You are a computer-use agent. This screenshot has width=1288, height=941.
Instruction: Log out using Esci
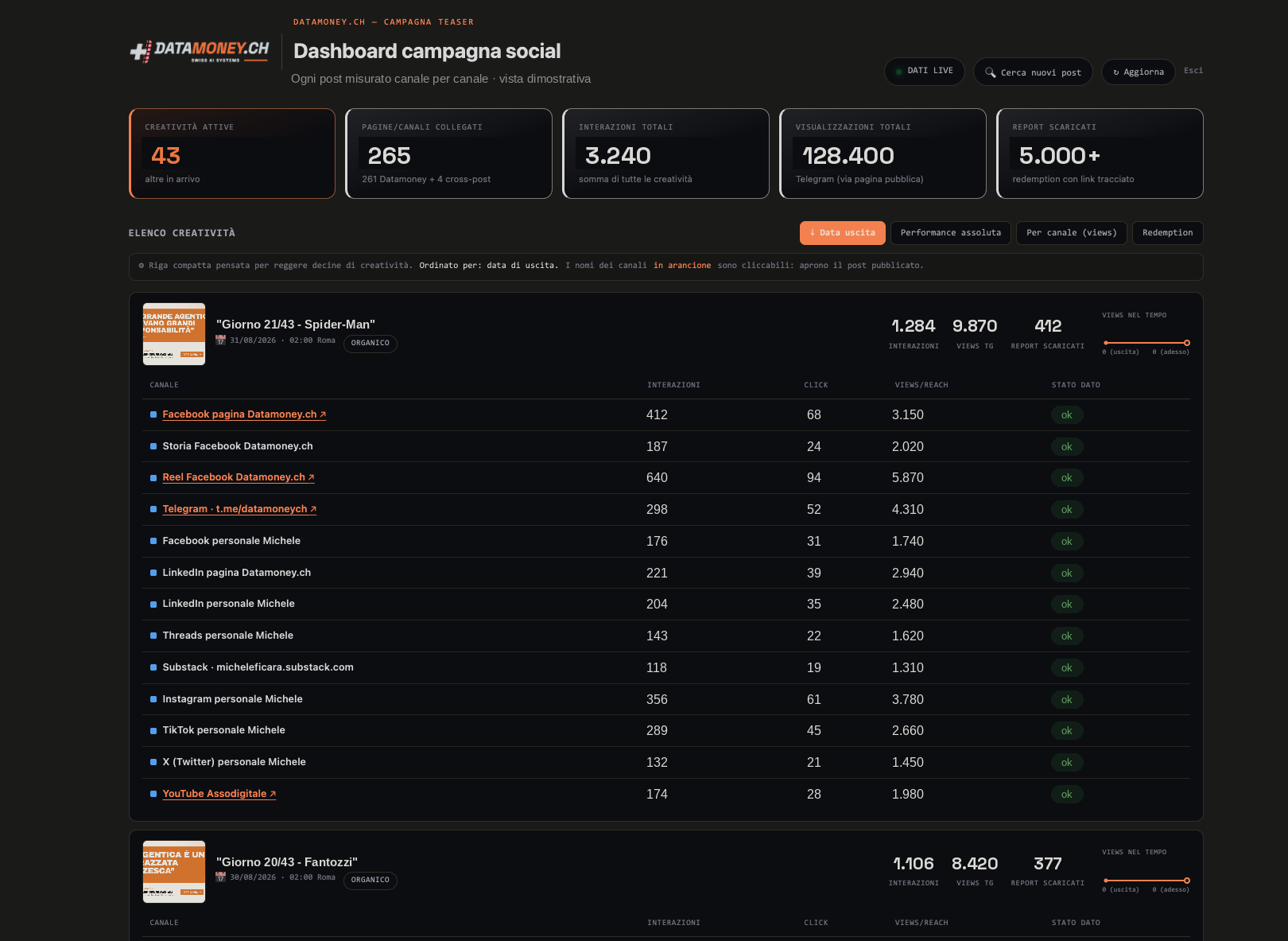pyautogui.click(x=1193, y=71)
